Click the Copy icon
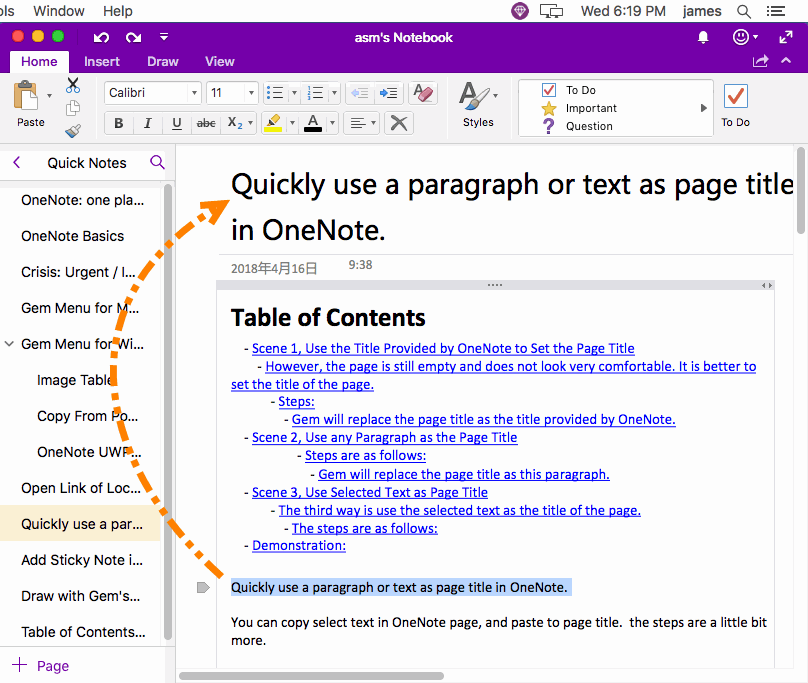The height and width of the screenshot is (683, 808). tap(73, 108)
